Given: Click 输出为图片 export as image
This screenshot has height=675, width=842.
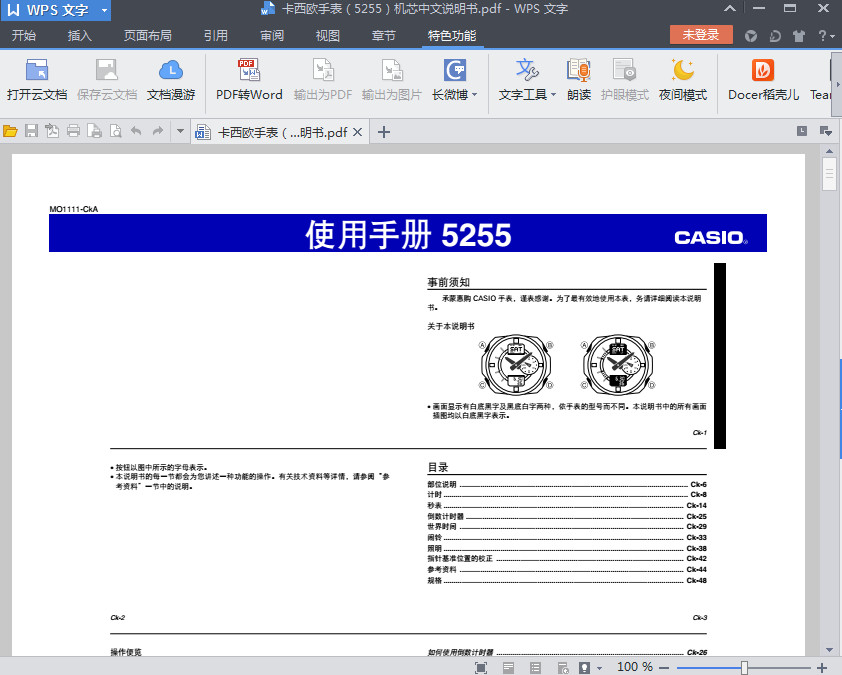Looking at the screenshot, I should pyautogui.click(x=391, y=80).
